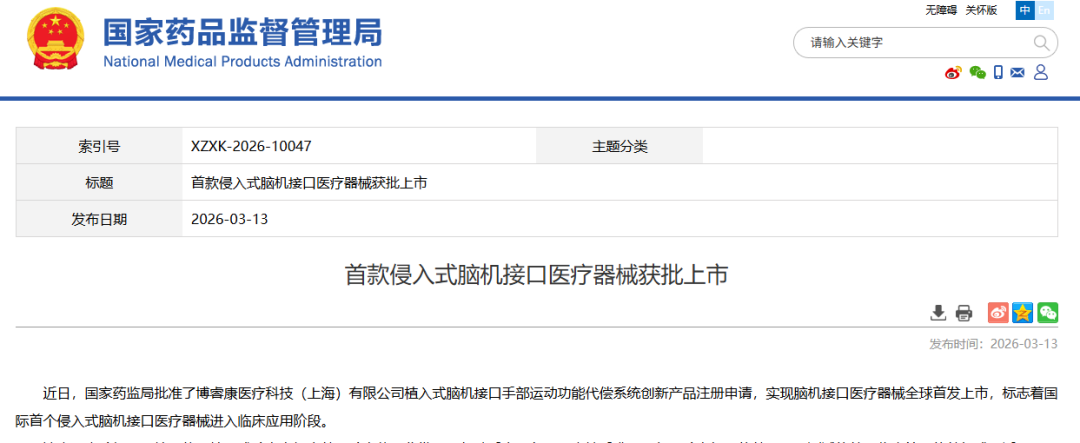
Task: Click the title value in the table
Action: tap(309, 183)
